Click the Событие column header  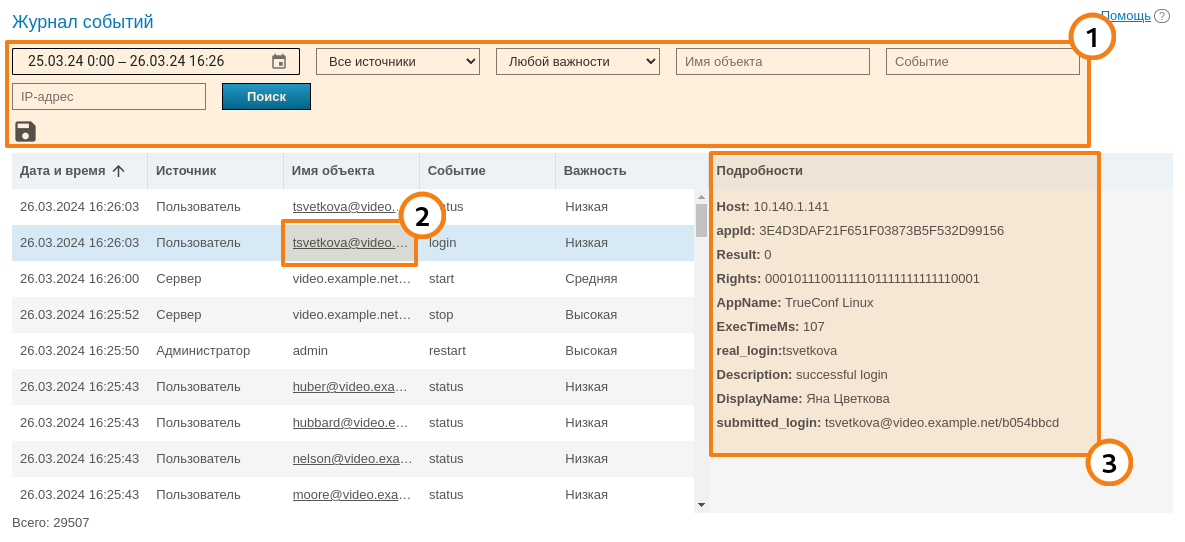[457, 171]
